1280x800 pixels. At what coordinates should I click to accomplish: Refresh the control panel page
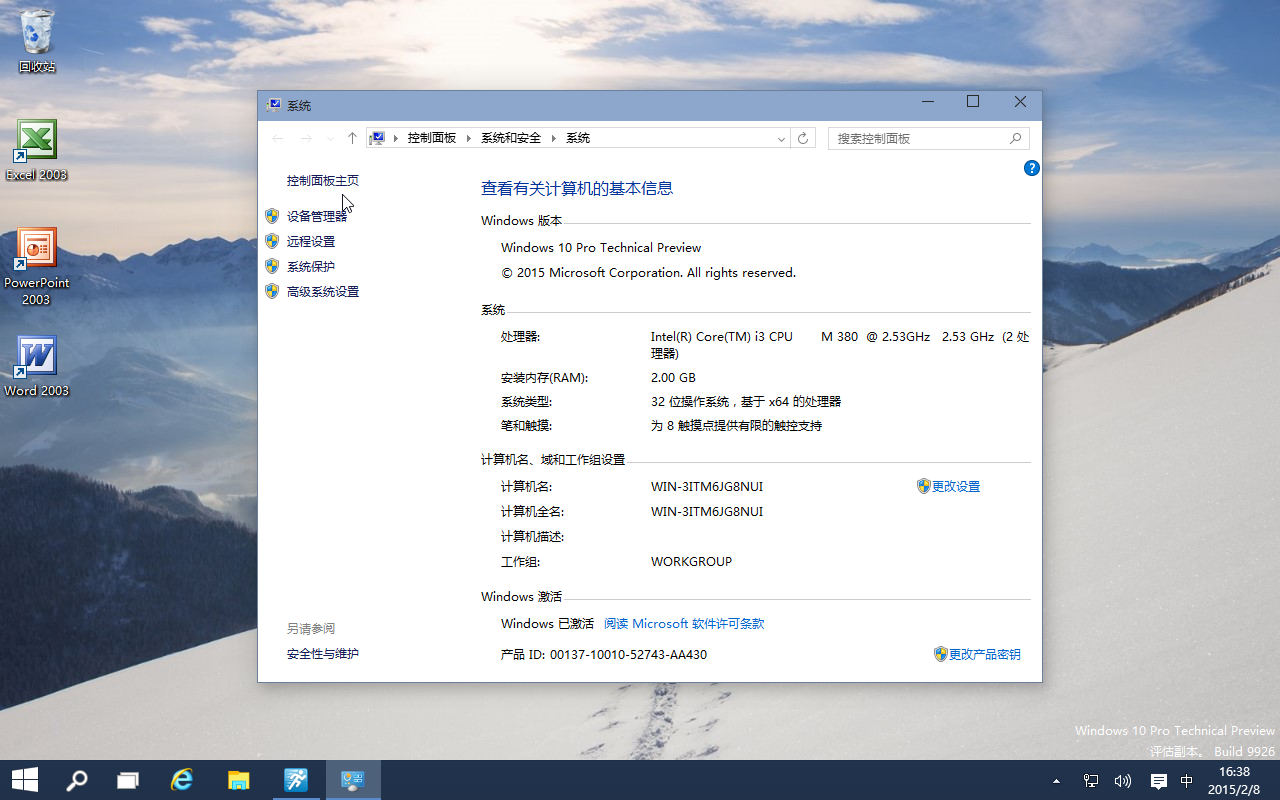click(x=803, y=138)
